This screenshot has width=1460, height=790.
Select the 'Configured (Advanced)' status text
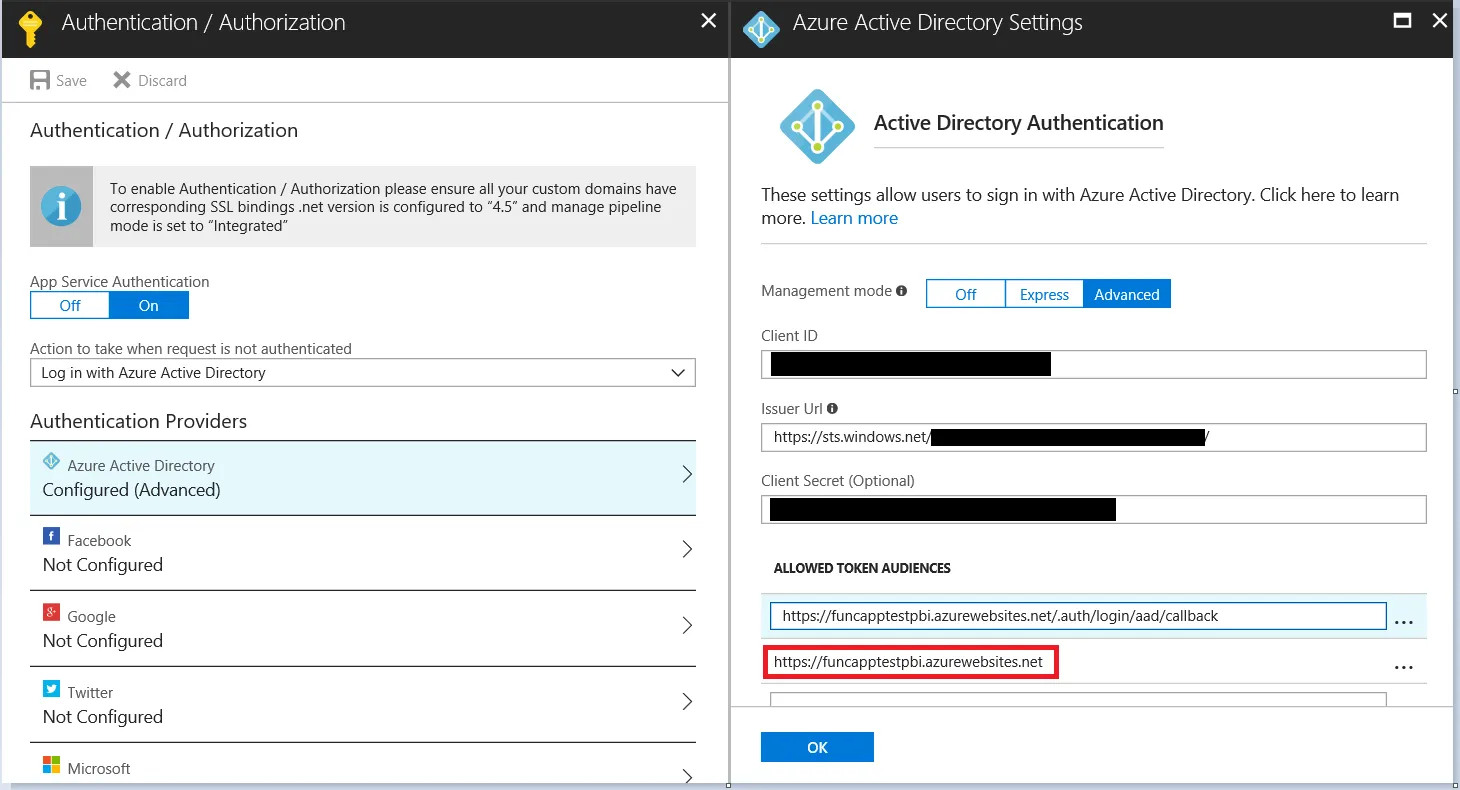pos(131,490)
